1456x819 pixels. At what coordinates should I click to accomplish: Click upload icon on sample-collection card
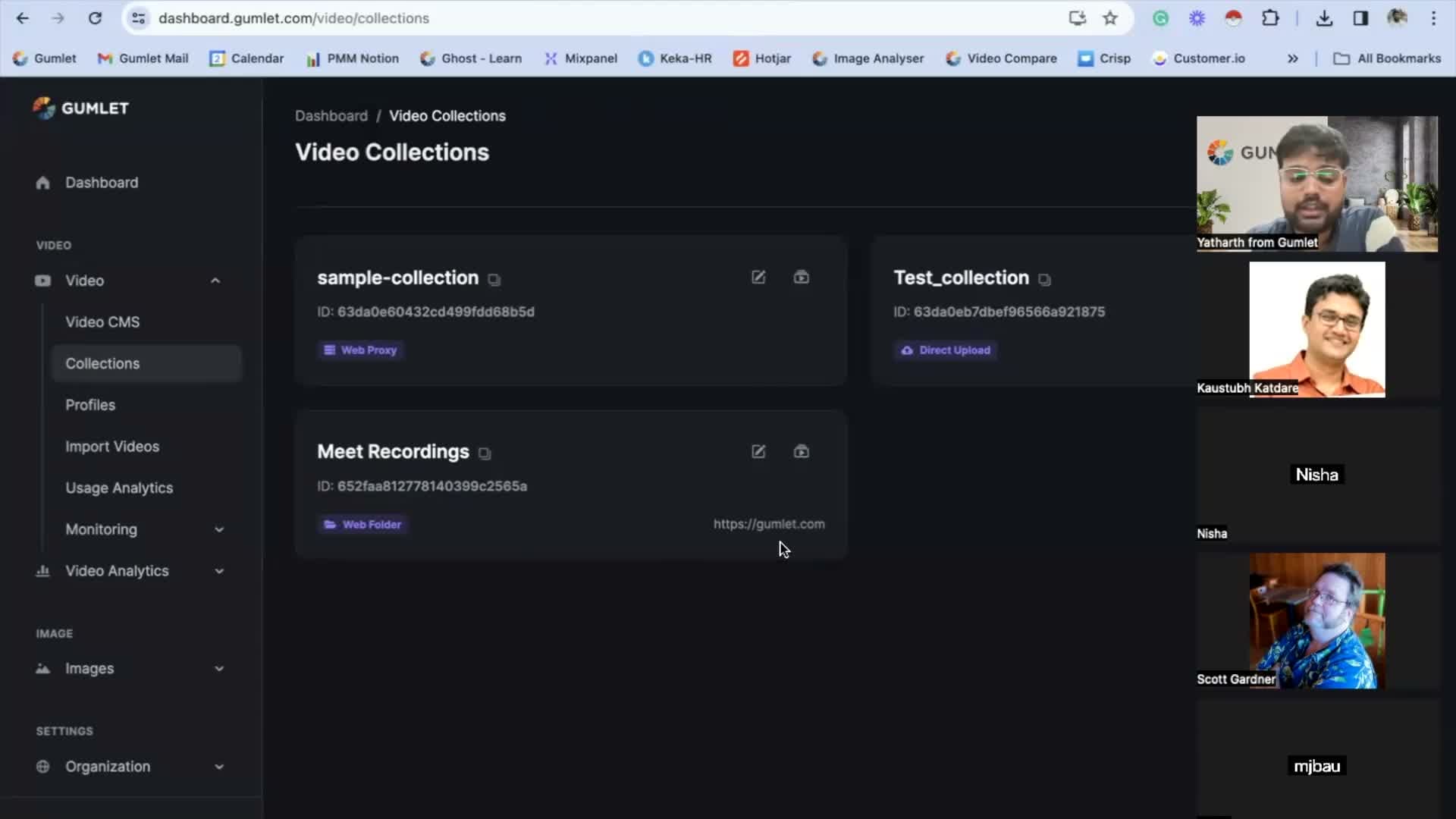801,277
